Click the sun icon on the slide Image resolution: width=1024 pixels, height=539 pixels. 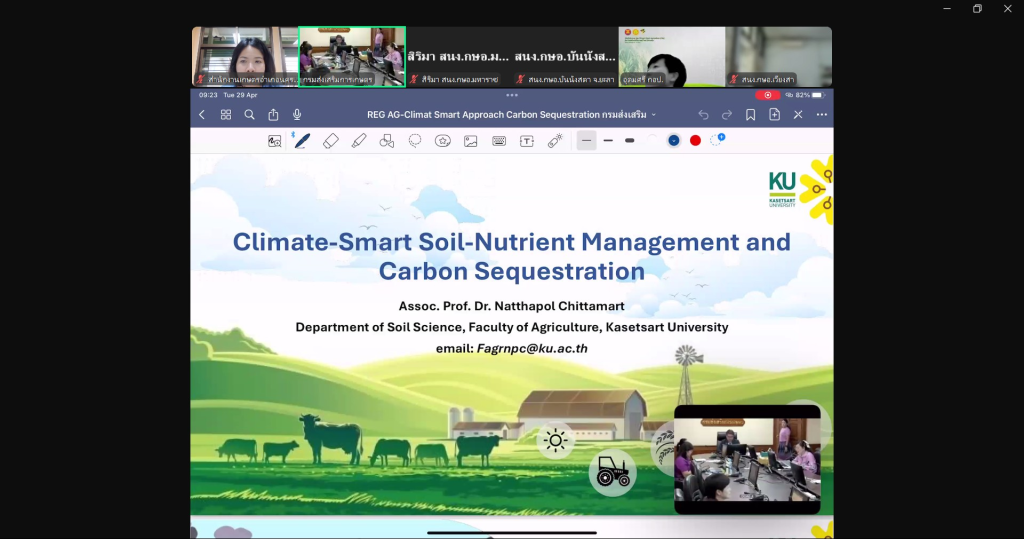556,440
